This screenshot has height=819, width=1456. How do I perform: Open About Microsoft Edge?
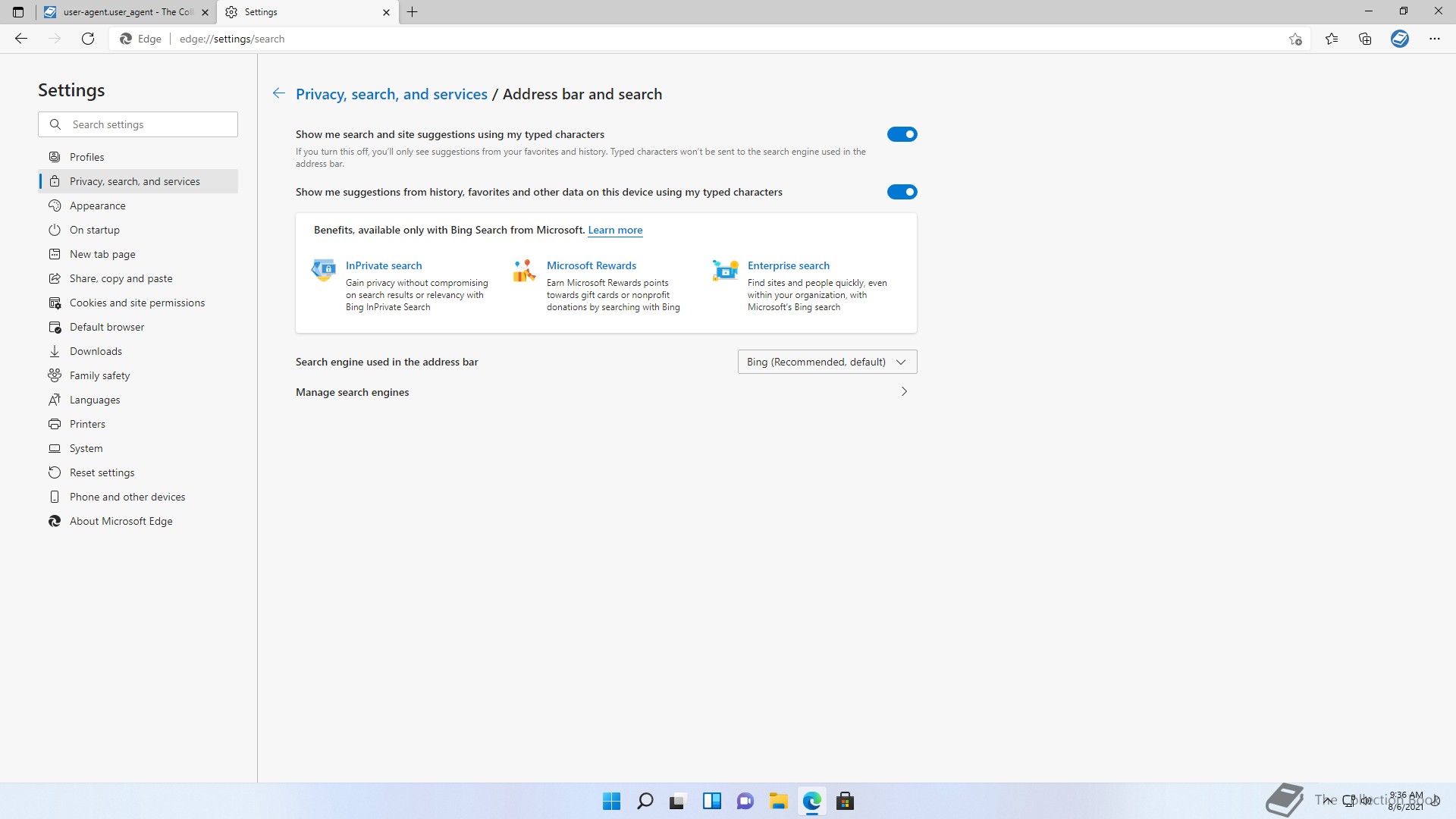click(x=138, y=521)
